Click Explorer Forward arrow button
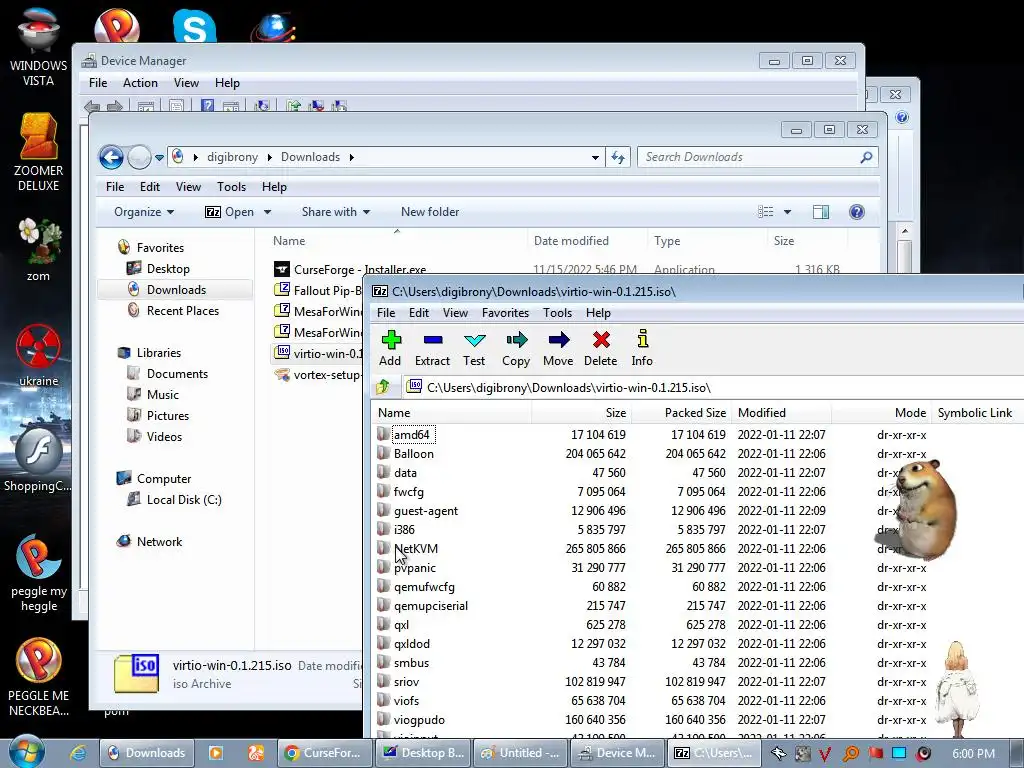 pyautogui.click(x=138, y=157)
